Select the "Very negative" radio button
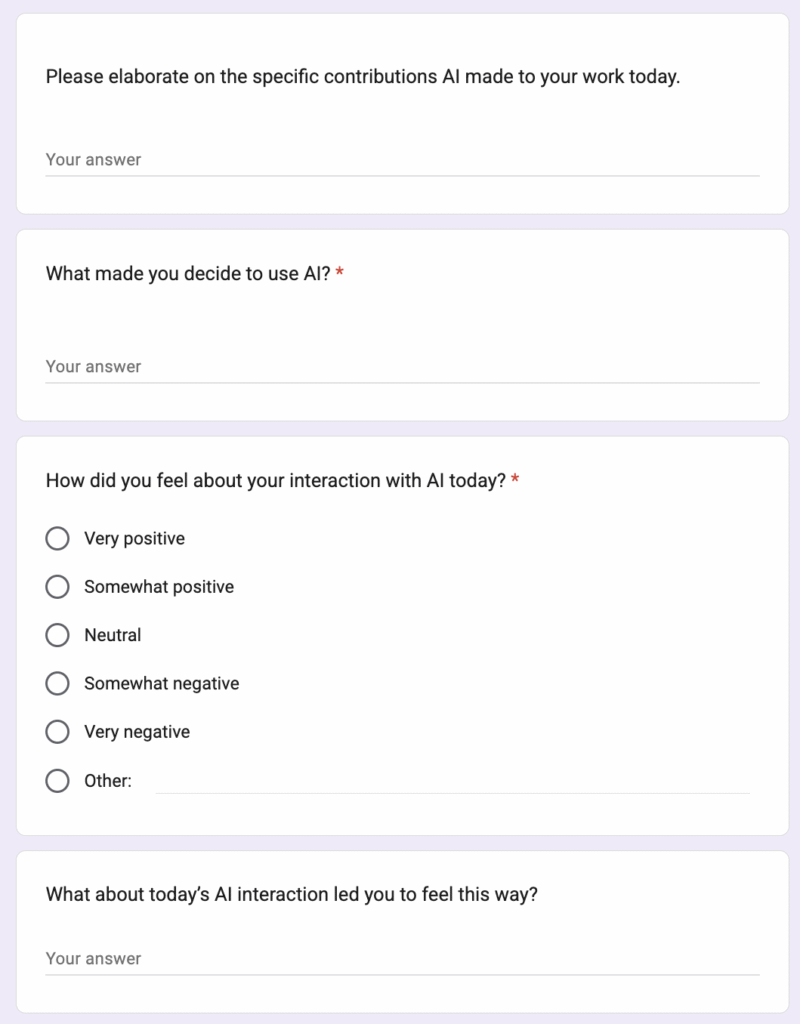The width and height of the screenshot is (800, 1024). [58, 732]
